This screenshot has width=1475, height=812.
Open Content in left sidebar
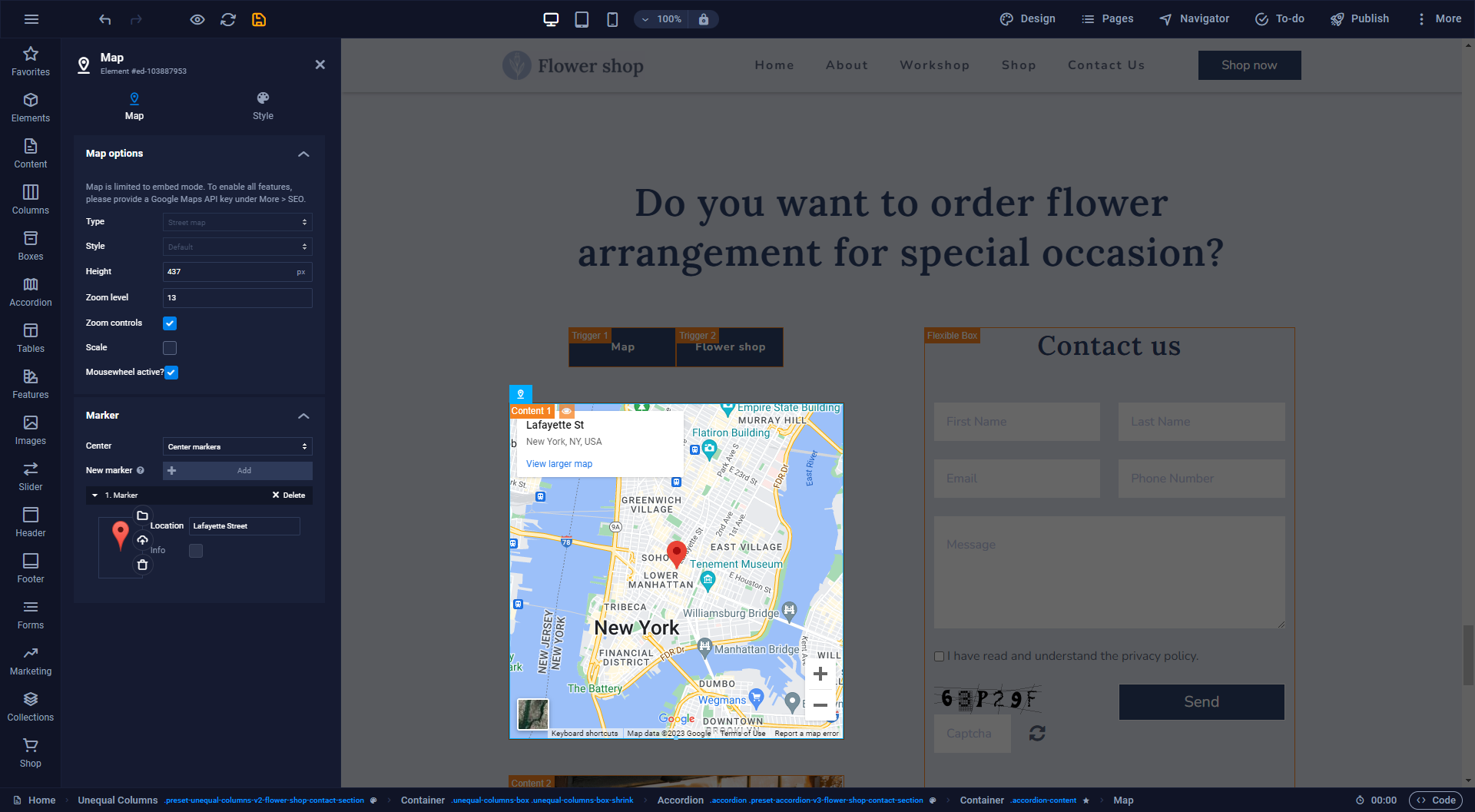pos(31,154)
